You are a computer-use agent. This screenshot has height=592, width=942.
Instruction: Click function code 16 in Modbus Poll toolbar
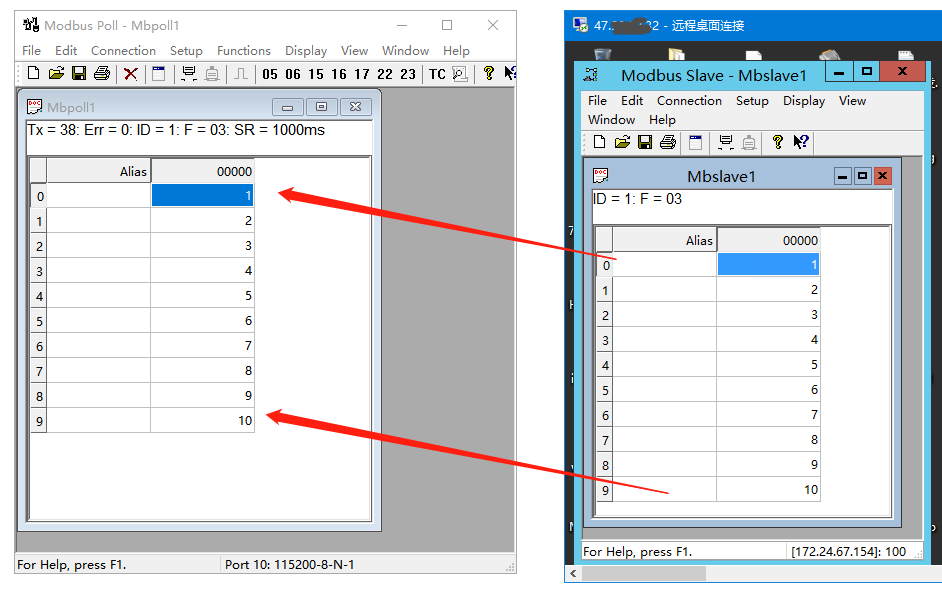click(x=339, y=73)
